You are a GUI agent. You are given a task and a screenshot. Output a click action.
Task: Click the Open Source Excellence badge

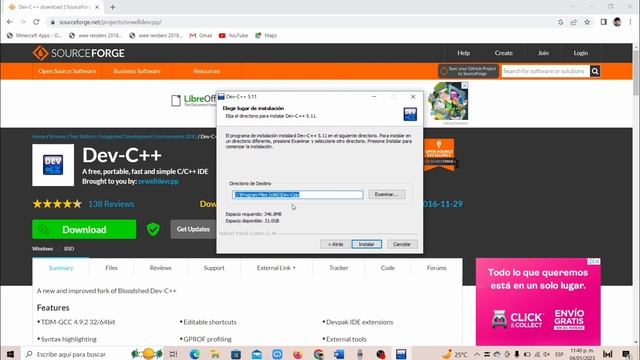click(x=439, y=154)
